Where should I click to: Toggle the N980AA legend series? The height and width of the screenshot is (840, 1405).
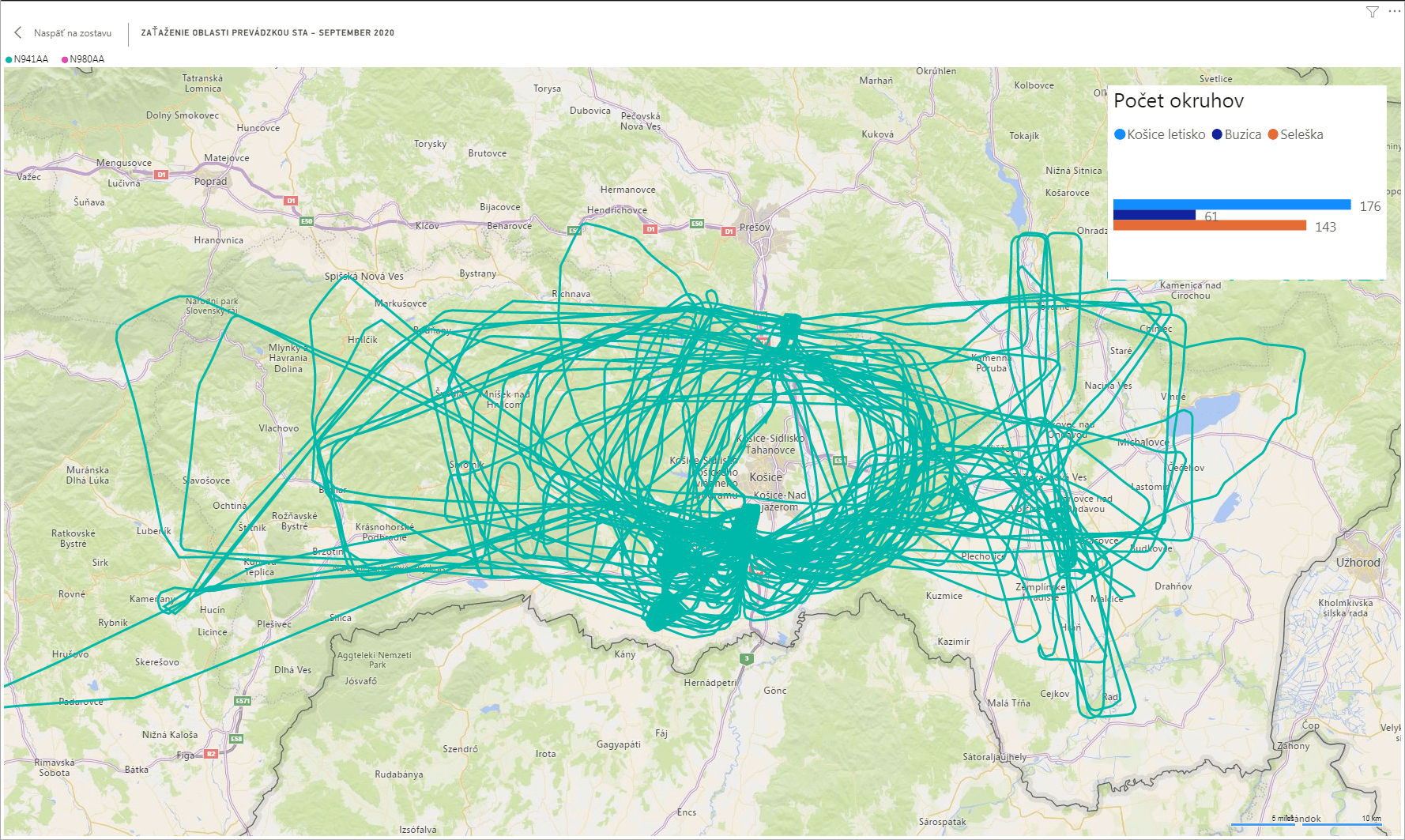coord(83,59)
